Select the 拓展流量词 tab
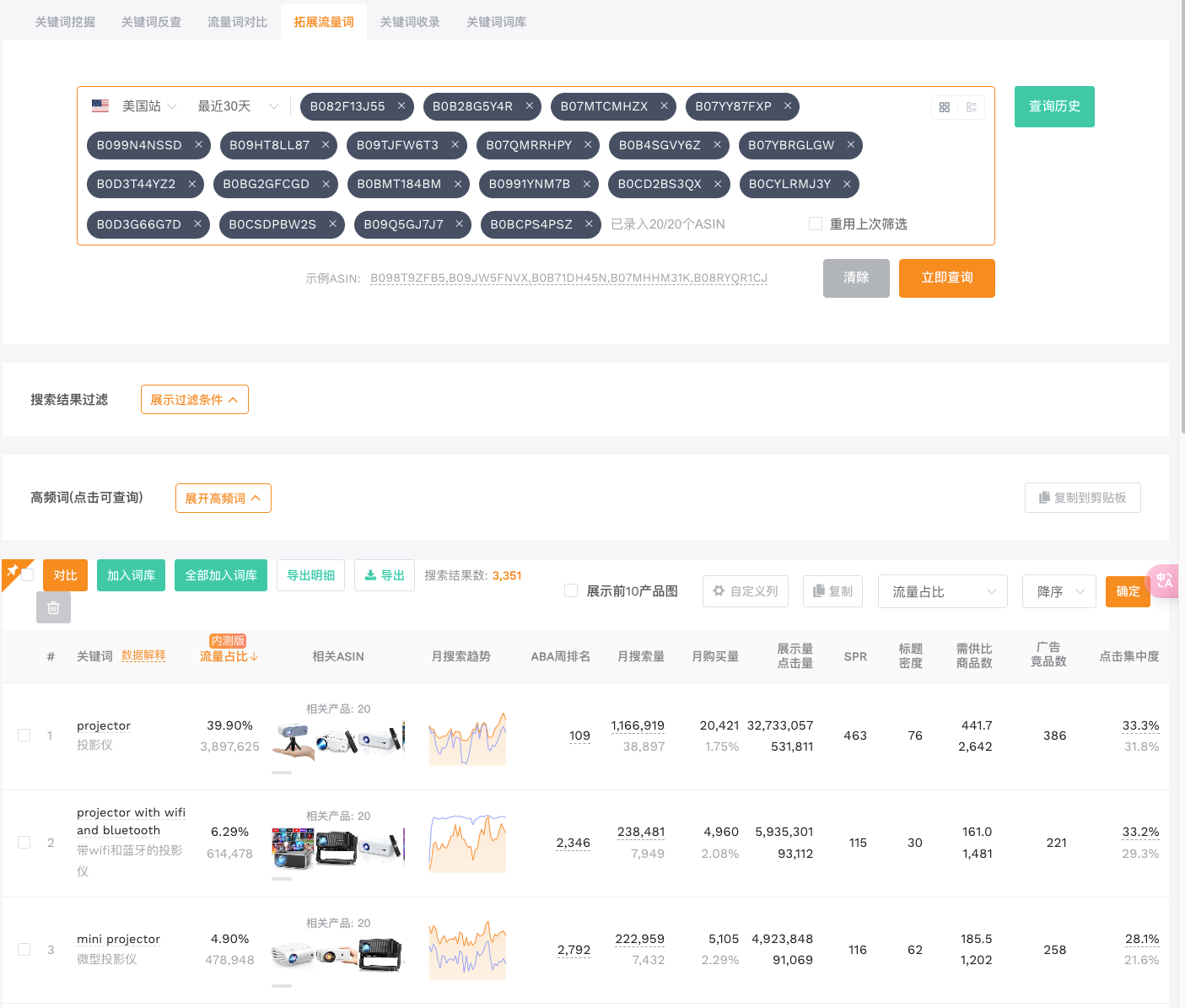 pyautogui.click(x=324, y=22)
